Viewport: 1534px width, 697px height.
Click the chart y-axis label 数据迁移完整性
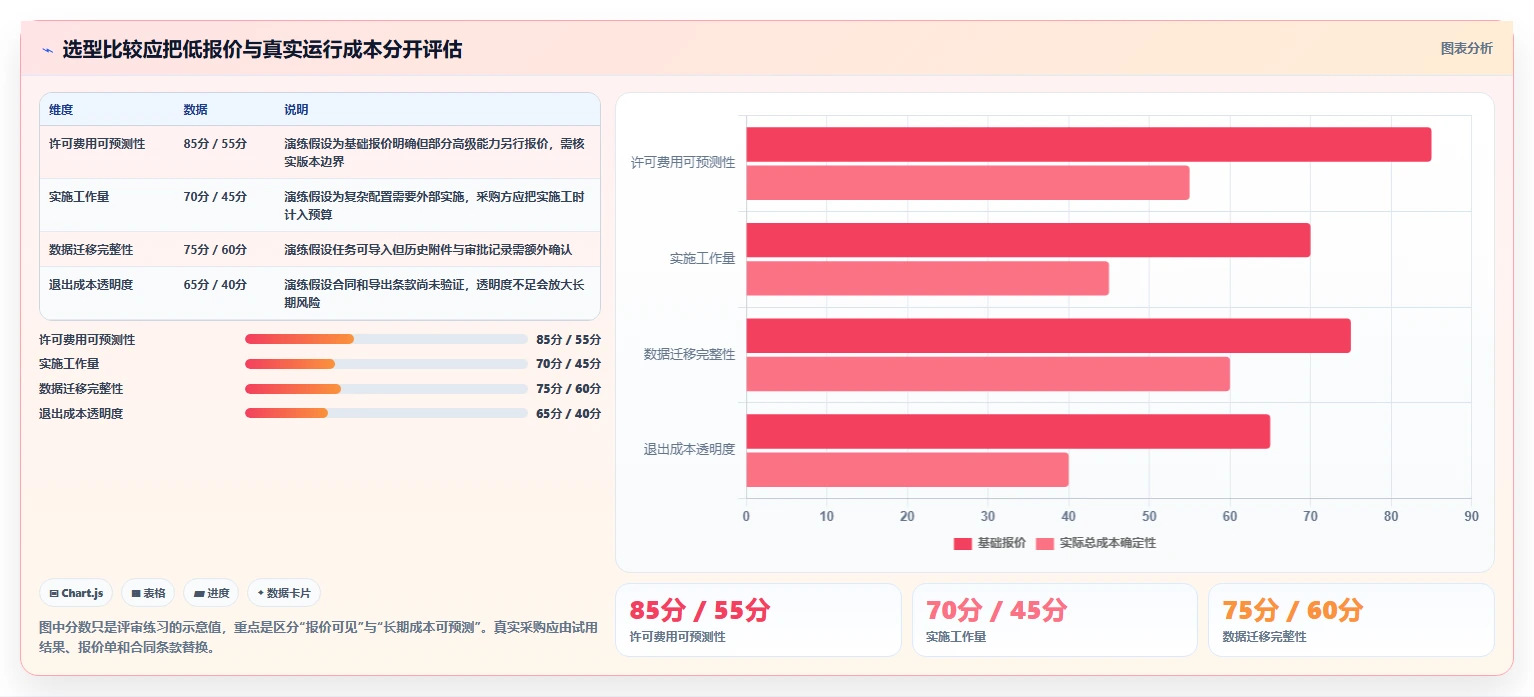coord(689,354)
